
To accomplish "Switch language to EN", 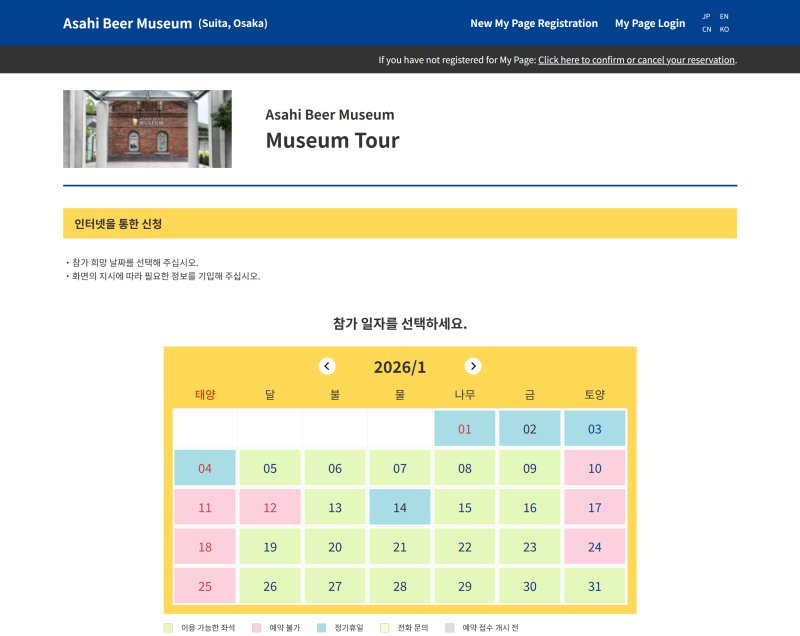I will click(724, 16).
